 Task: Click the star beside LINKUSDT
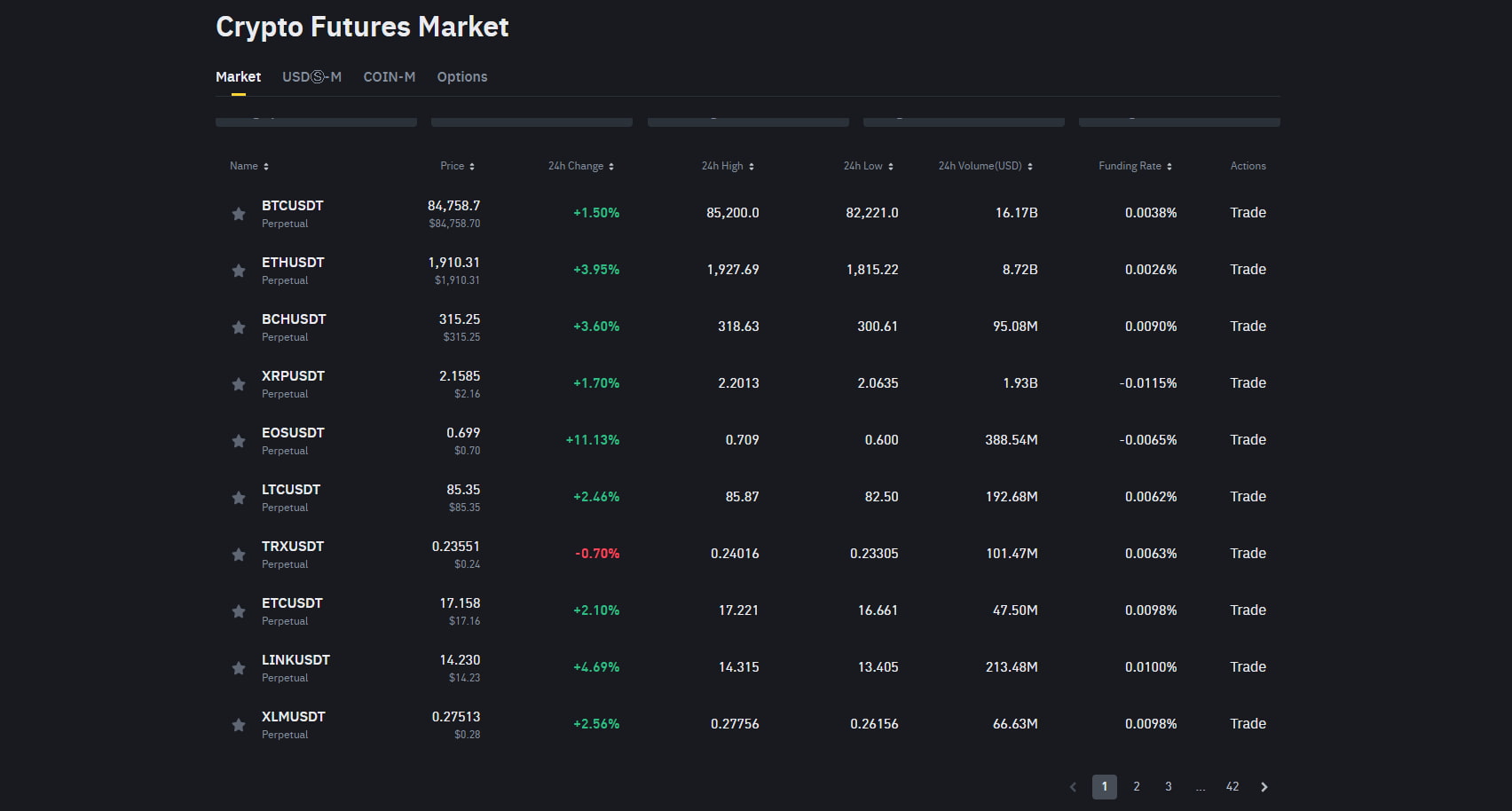pyautogui.click(x=239, y=668)
